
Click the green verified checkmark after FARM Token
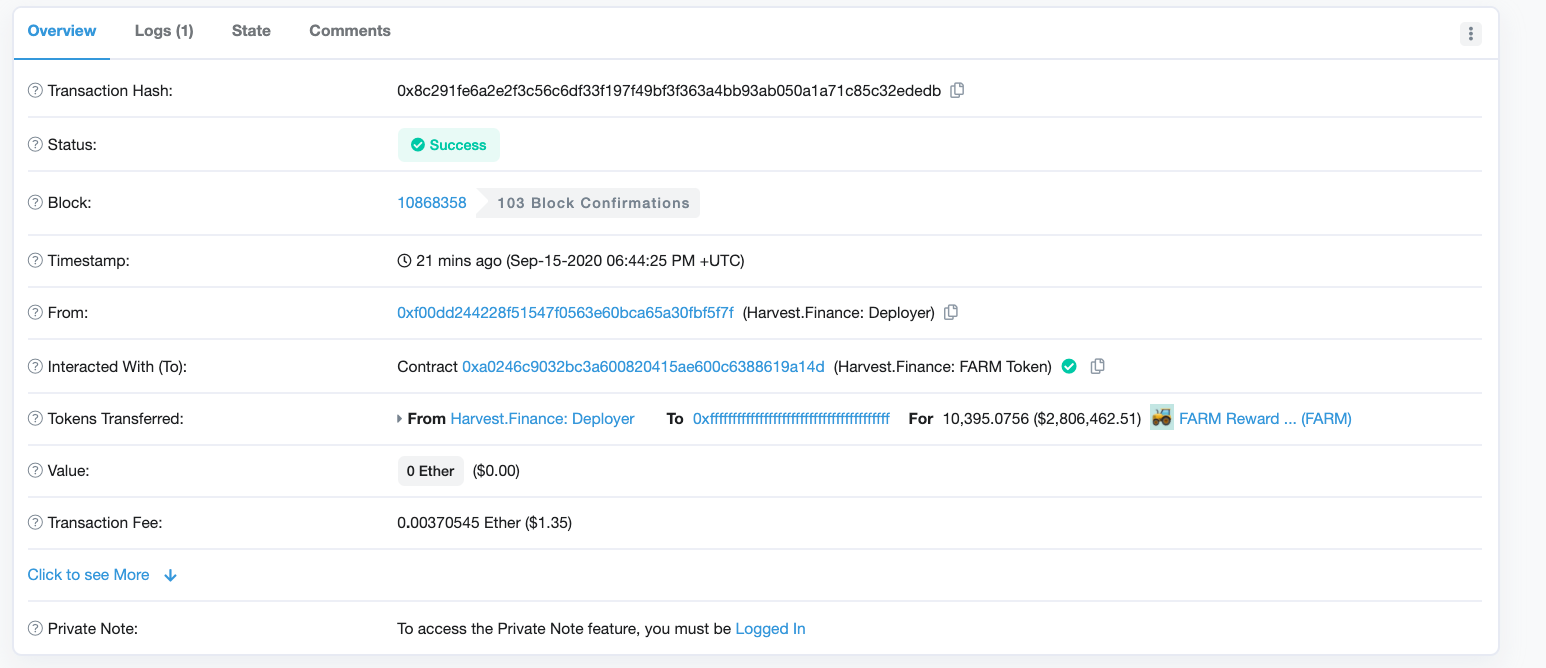pos(1069,366)
